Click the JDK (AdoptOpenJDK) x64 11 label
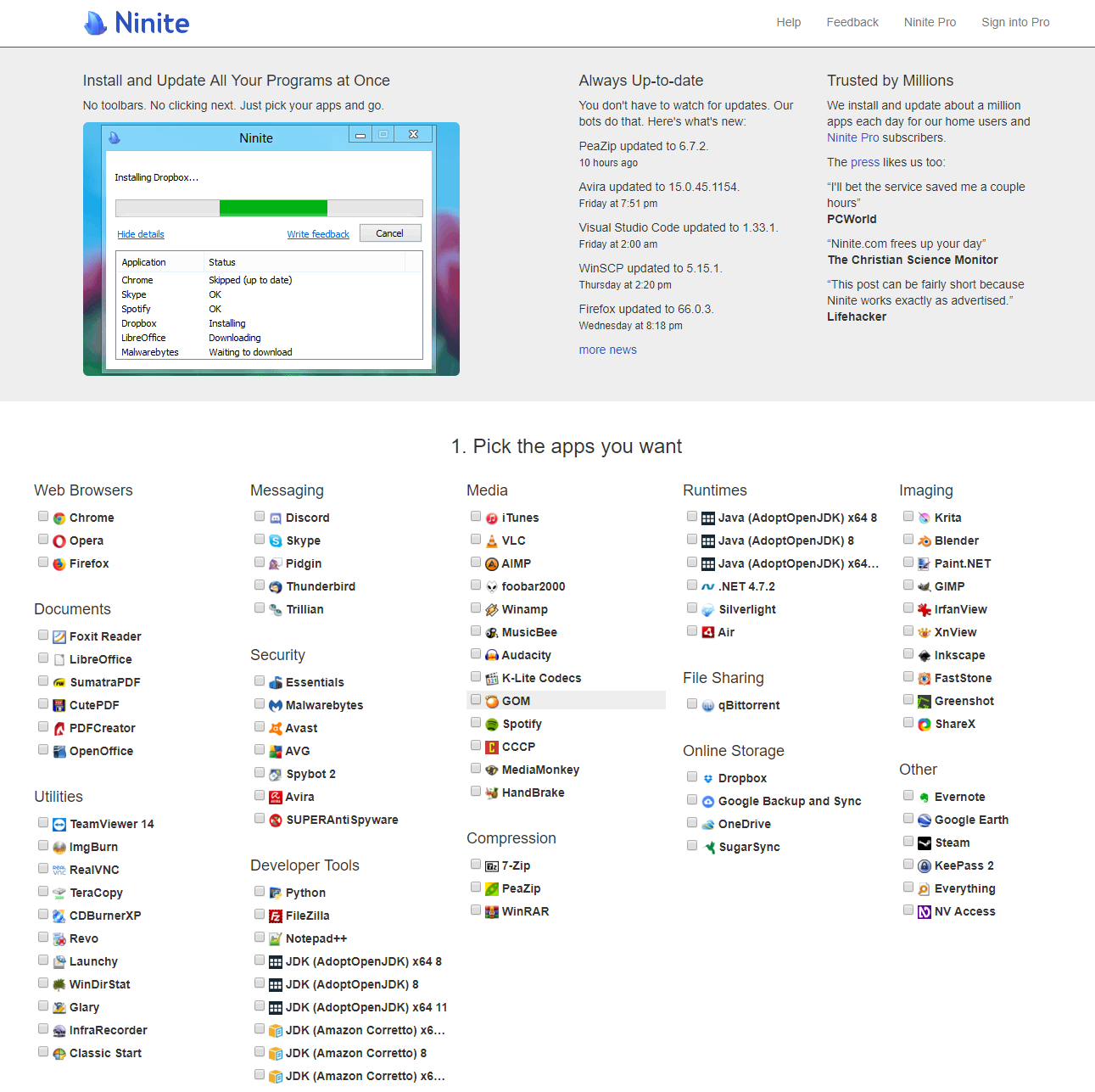This screenshot has height=1092, width=1095. pyautogui.click(x=366, y=1008)
